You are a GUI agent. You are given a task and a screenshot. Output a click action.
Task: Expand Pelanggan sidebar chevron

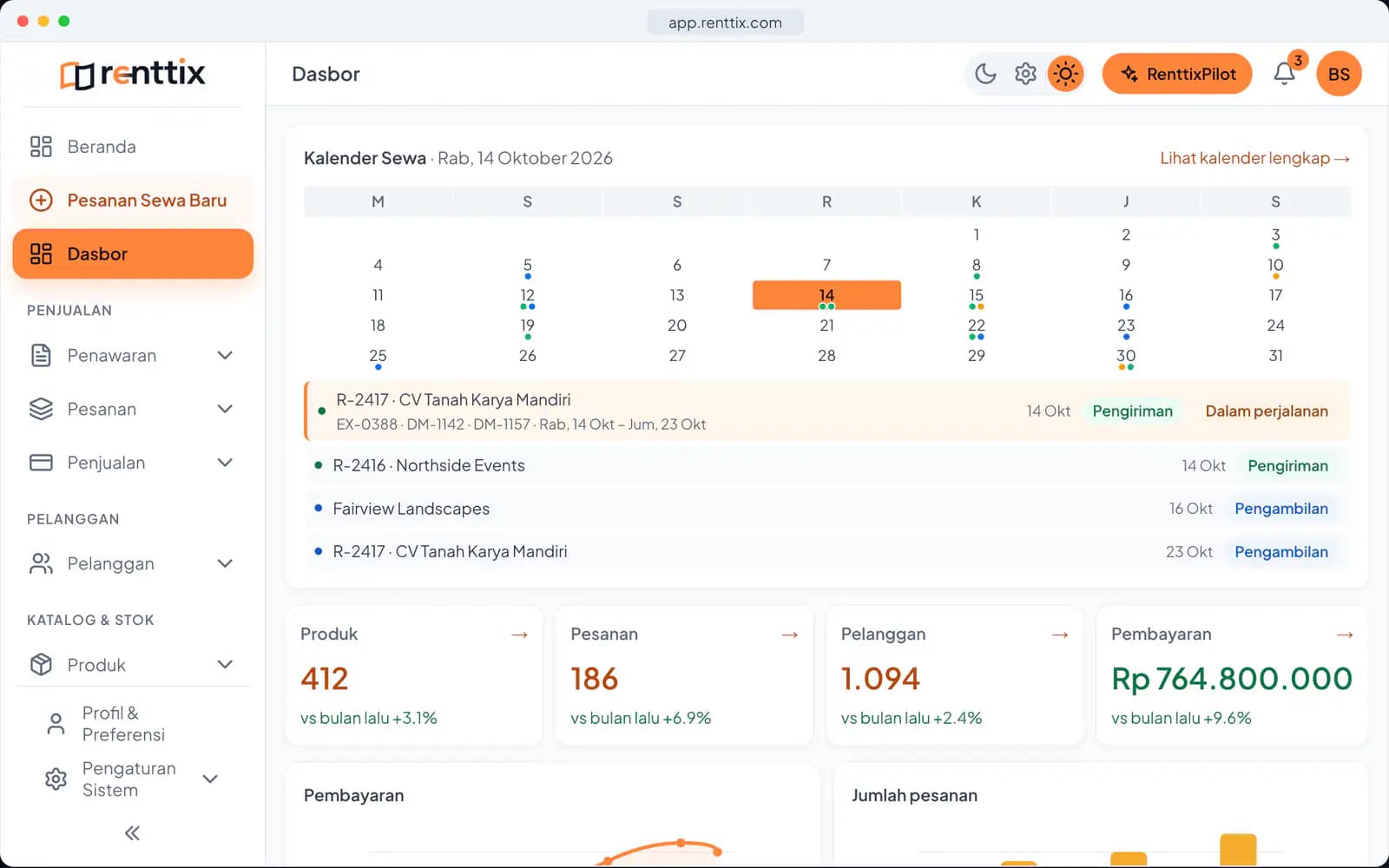[x=225, y=563]
